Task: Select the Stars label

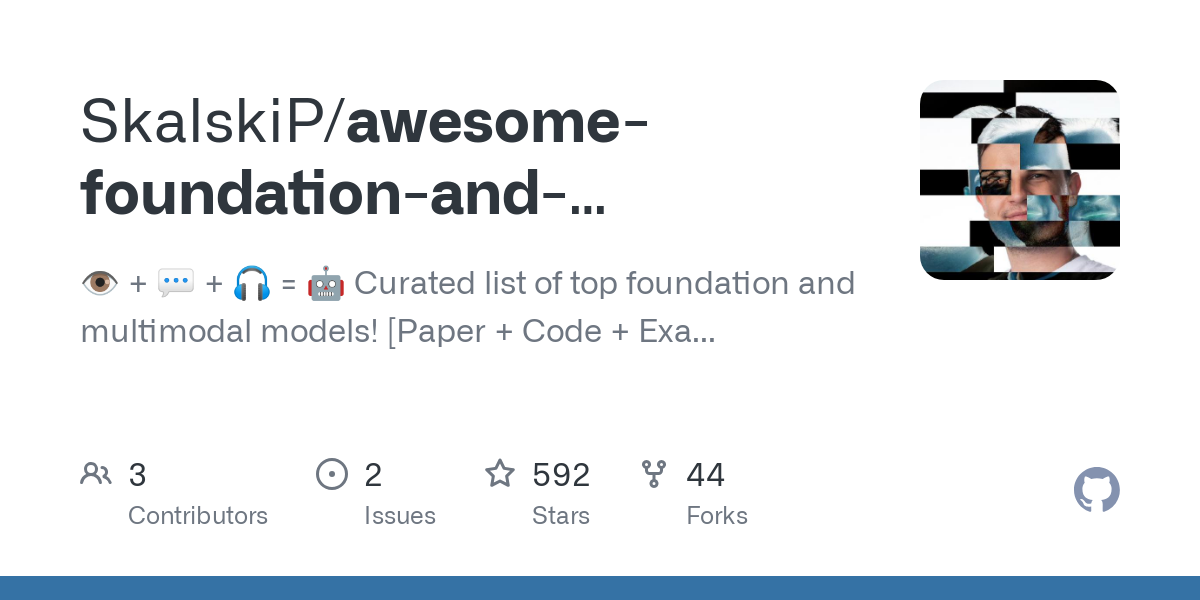Action: 561,516
